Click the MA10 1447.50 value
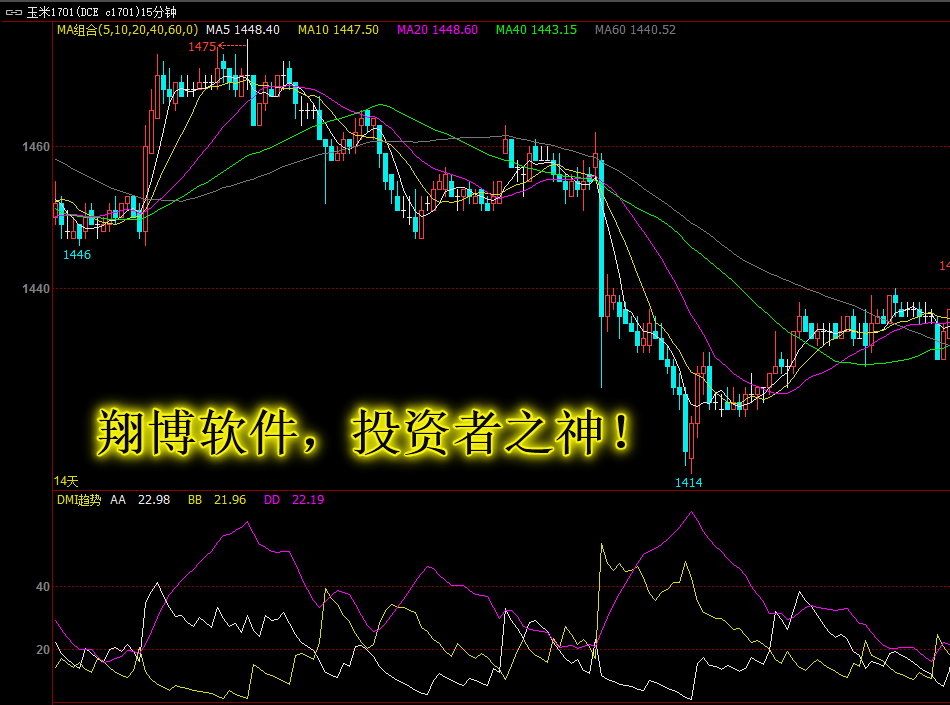Viewport: 950px width, 705px height. point(338,30)
